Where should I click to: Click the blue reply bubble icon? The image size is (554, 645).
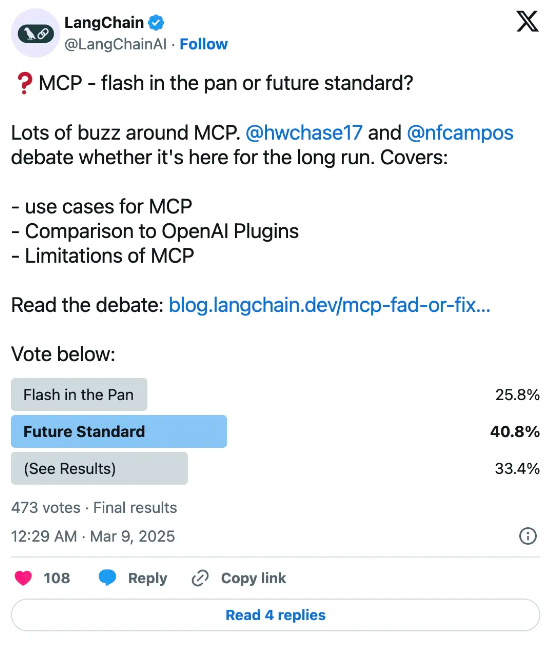click(x=107, y=578)
